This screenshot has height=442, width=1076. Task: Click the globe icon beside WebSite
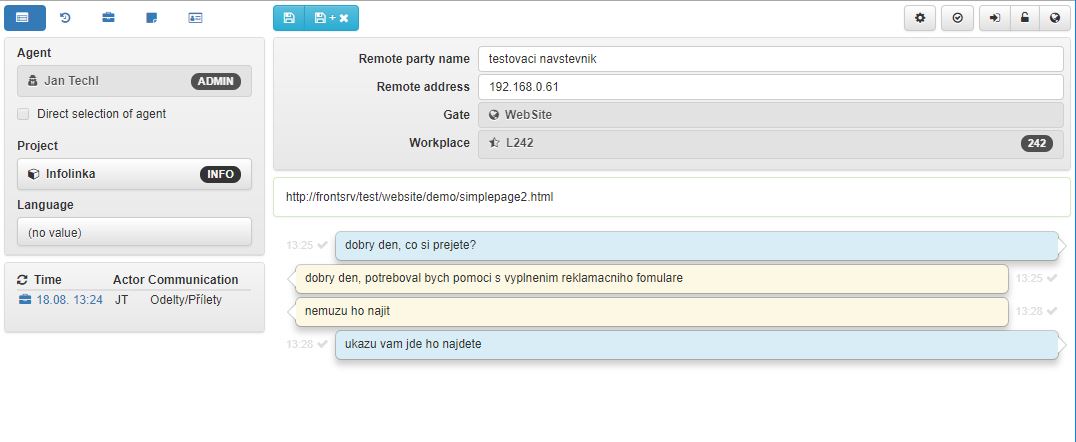click(x=494, y=115)
